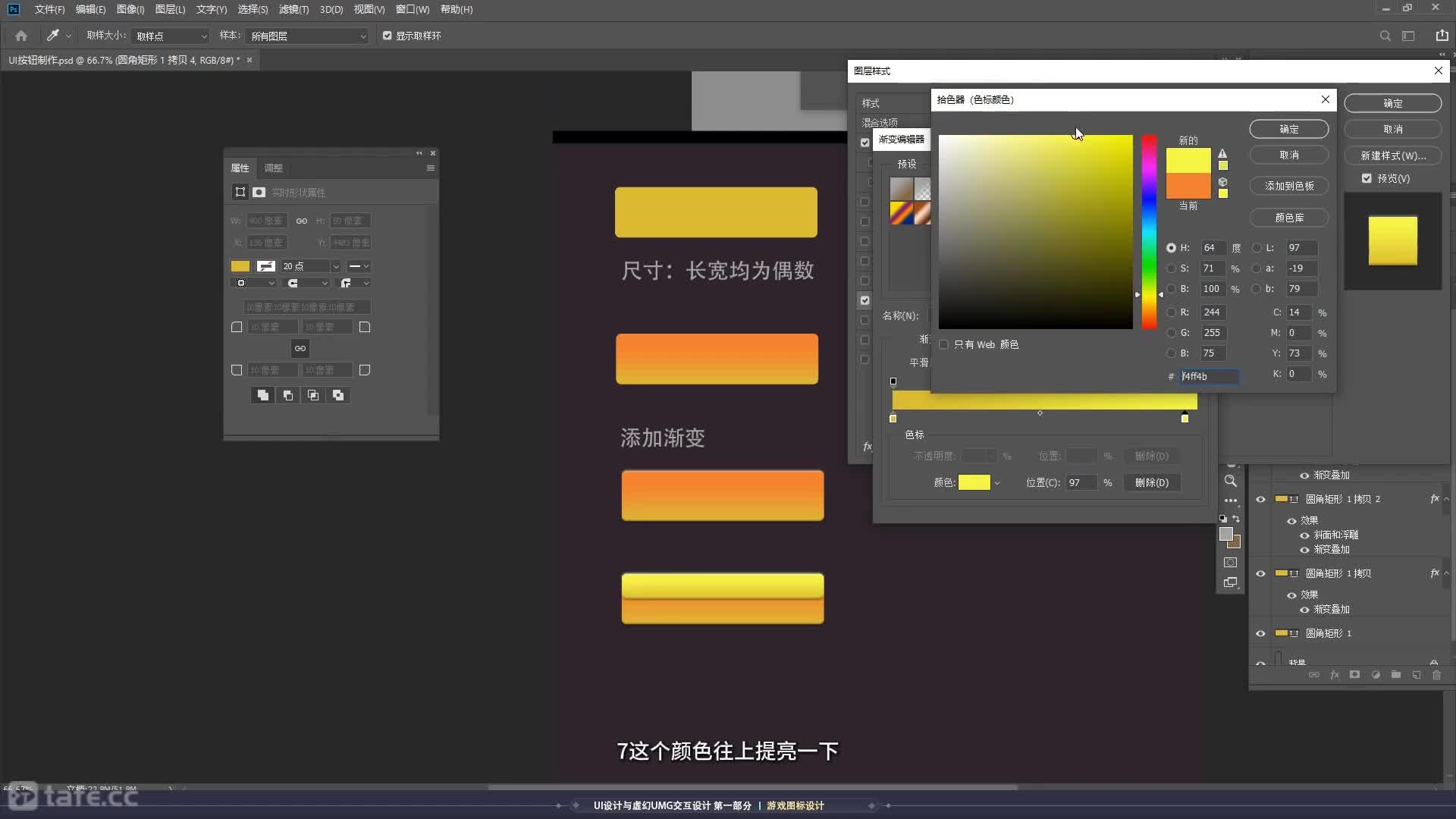Open the 颜色库 color library
Image resolution: width=1456 pixels, height=819 pixels.
(1288, 218)
